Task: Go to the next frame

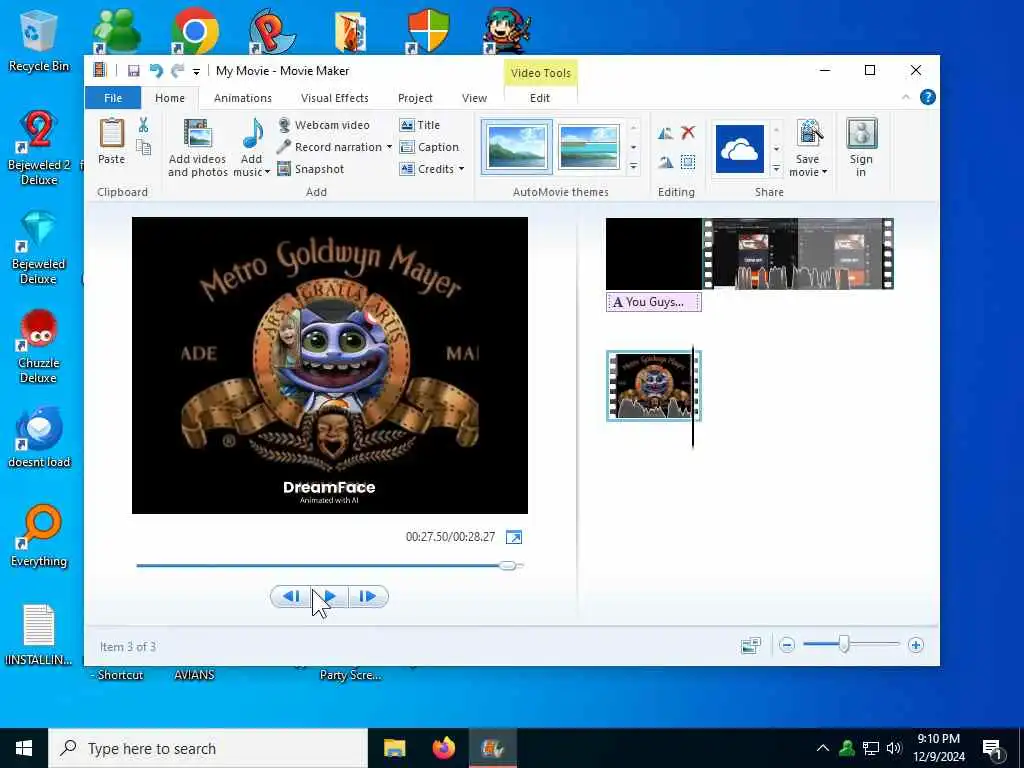Action: (368, 596)
